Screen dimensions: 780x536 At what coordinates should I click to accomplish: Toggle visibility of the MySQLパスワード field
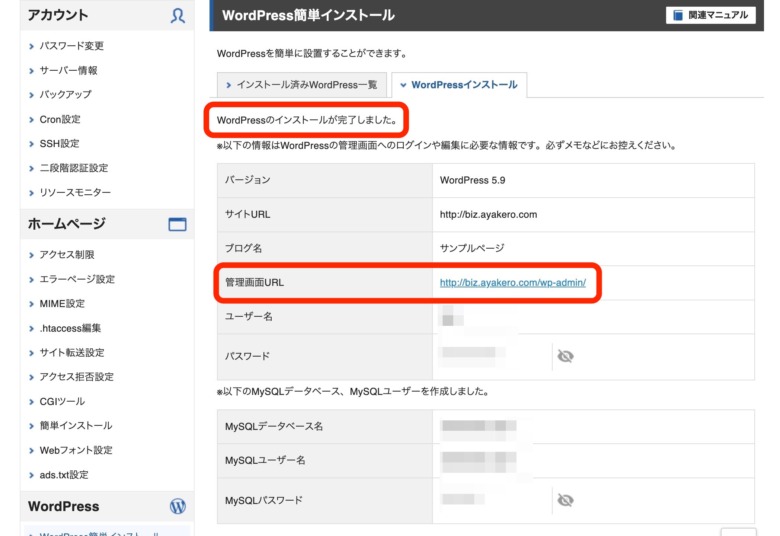click(565, 500)
